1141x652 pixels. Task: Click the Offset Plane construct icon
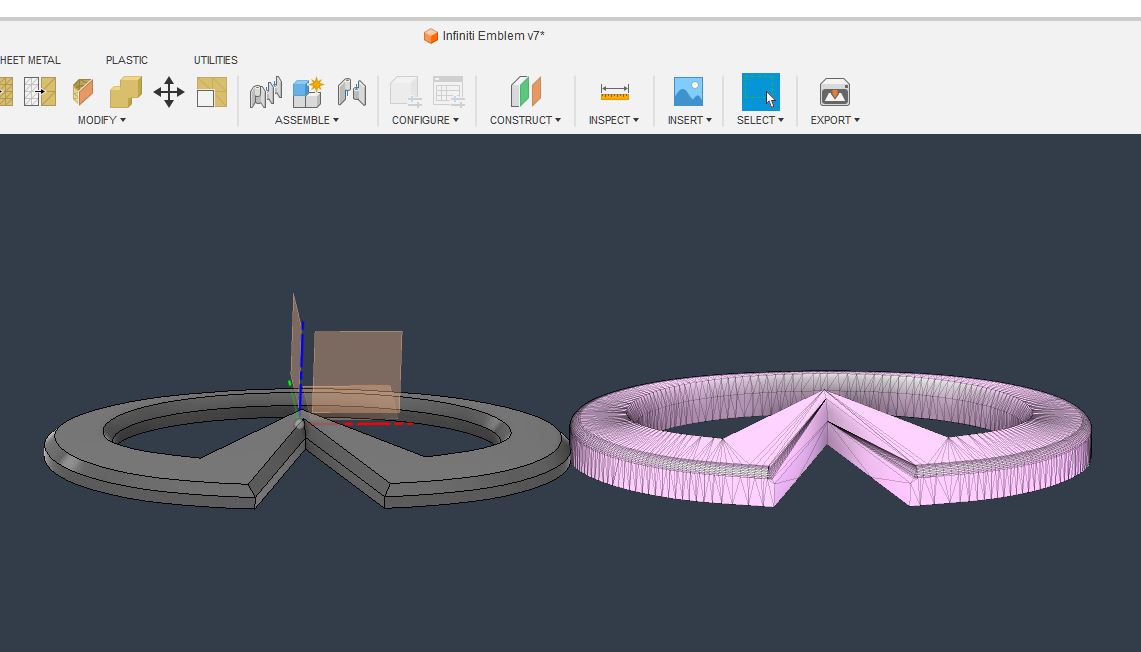525,93
